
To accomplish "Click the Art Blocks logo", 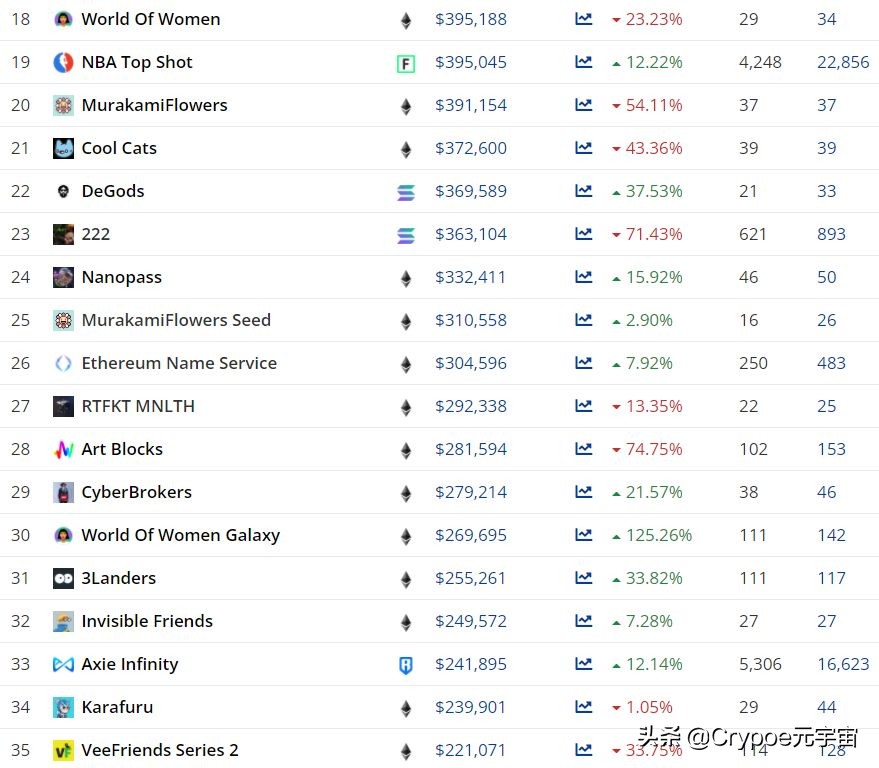I will click(63, 450).
